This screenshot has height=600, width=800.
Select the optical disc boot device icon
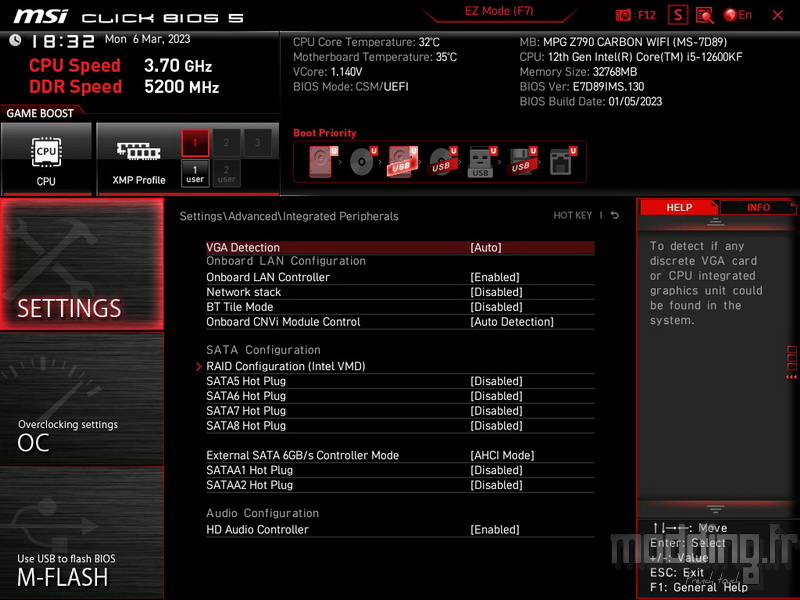[x=363, y=162]
